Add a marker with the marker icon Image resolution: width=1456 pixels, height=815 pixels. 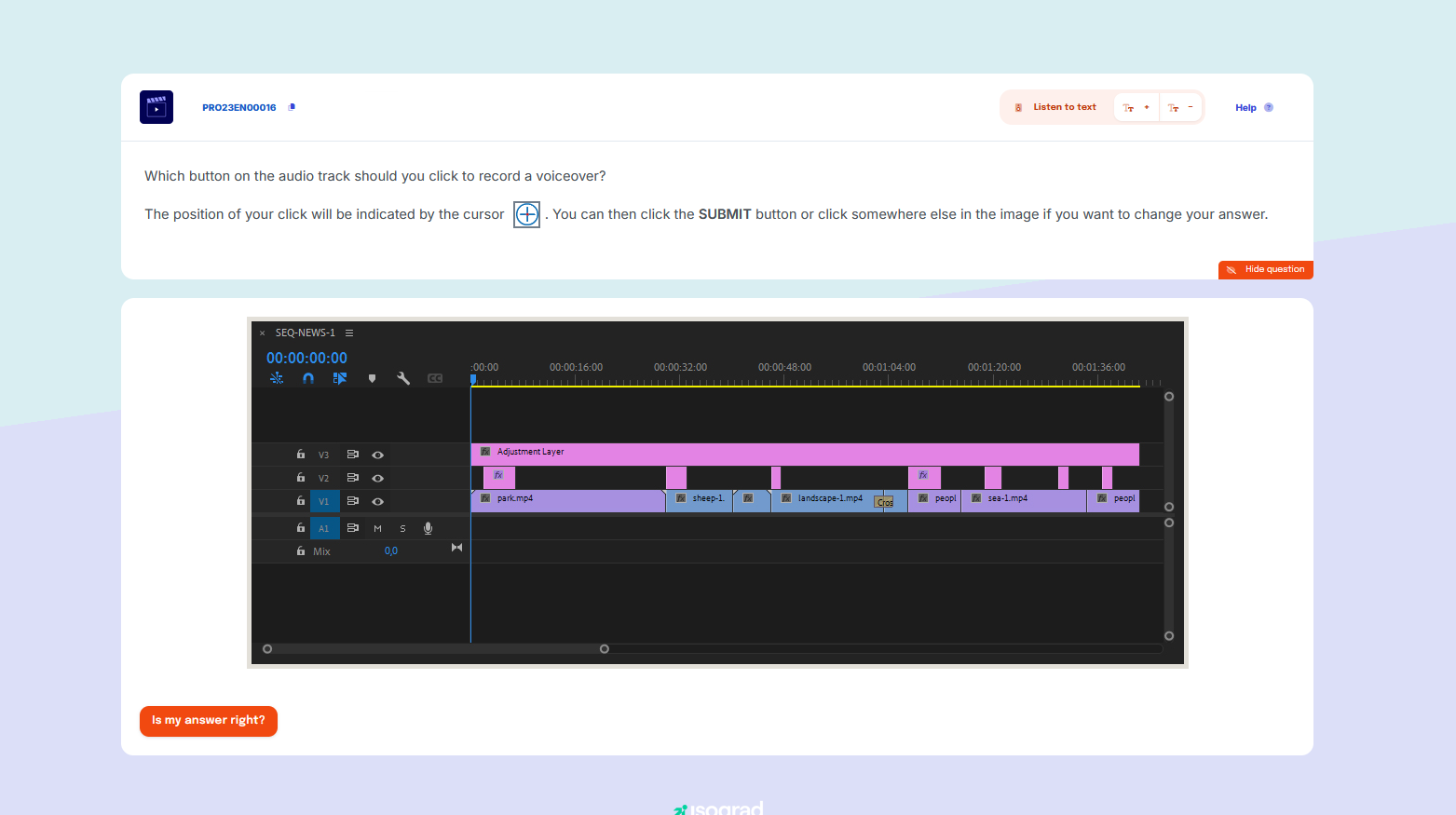pos(372,378)
